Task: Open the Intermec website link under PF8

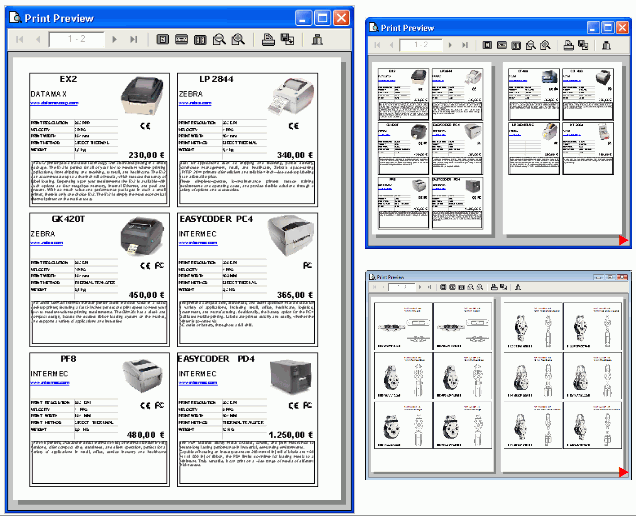Action: (50, 383)
